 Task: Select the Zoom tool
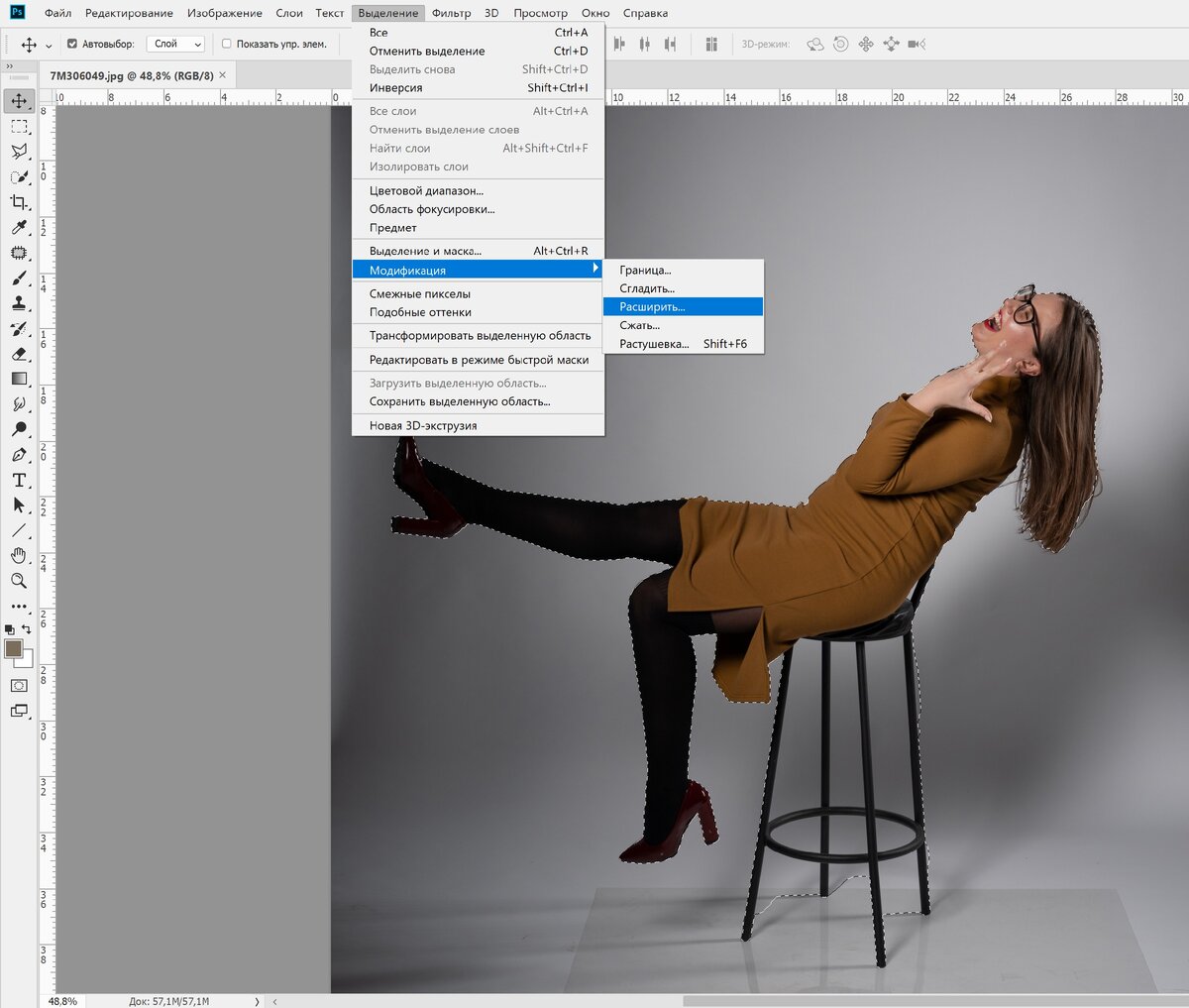click(19, 581)
